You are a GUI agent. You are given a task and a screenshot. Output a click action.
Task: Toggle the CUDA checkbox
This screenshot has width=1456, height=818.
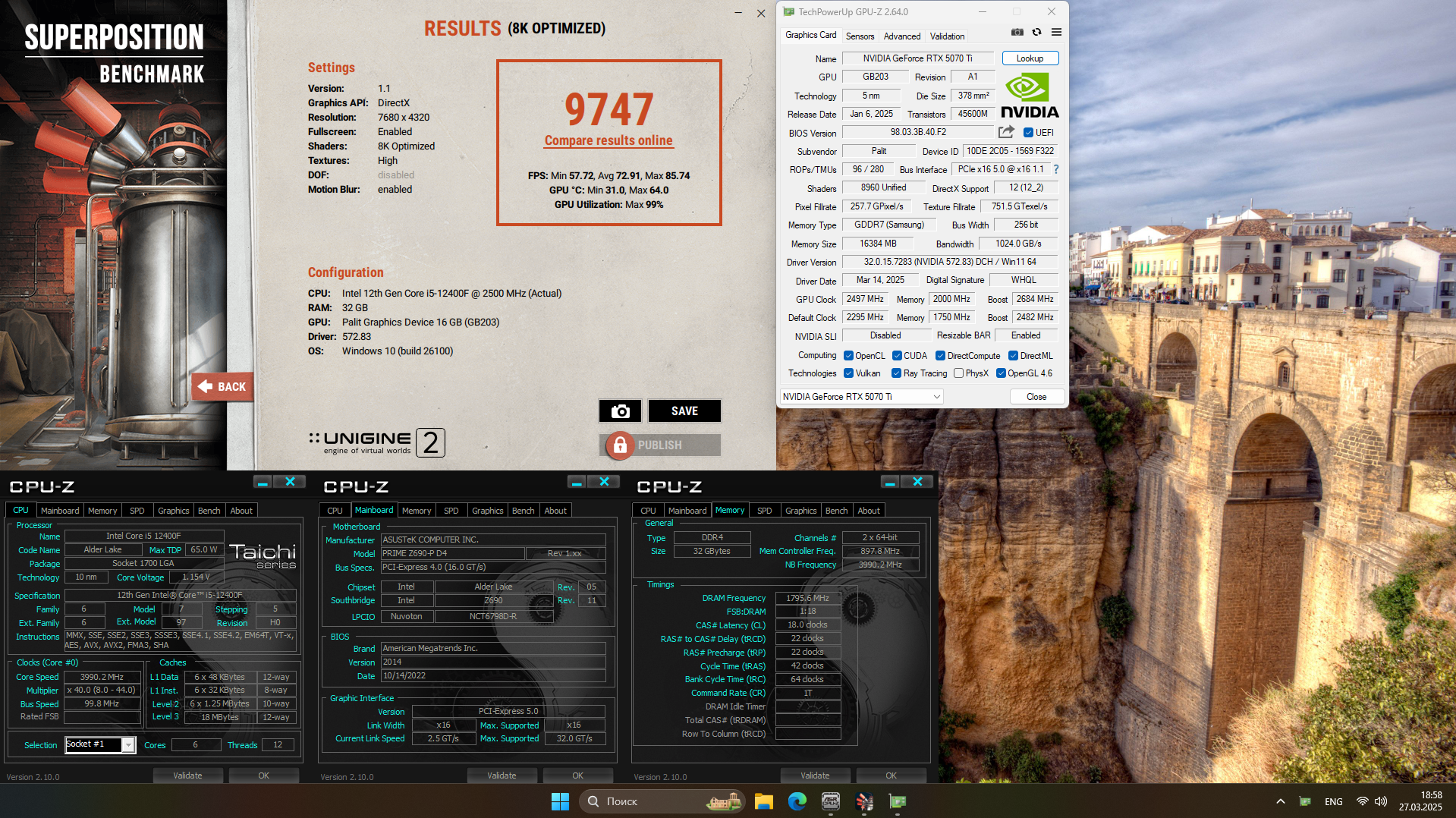[x=897, y=356]
